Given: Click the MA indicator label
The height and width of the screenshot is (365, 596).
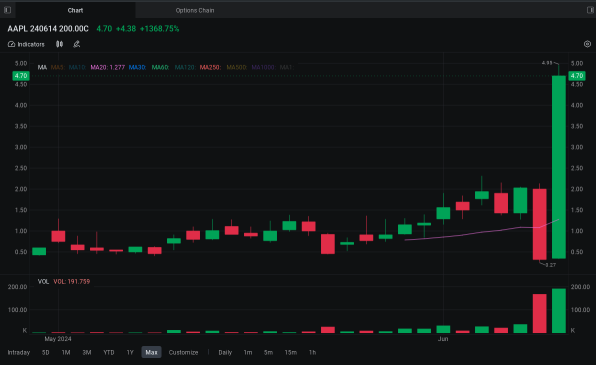Looking at the screenshot, I should (x=42, y=67).
